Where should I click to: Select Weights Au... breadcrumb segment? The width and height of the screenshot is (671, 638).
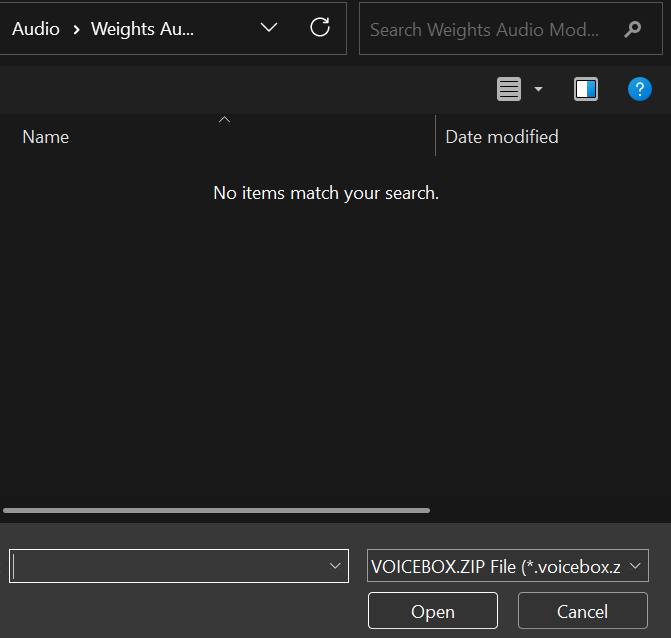tap(142, 29)
